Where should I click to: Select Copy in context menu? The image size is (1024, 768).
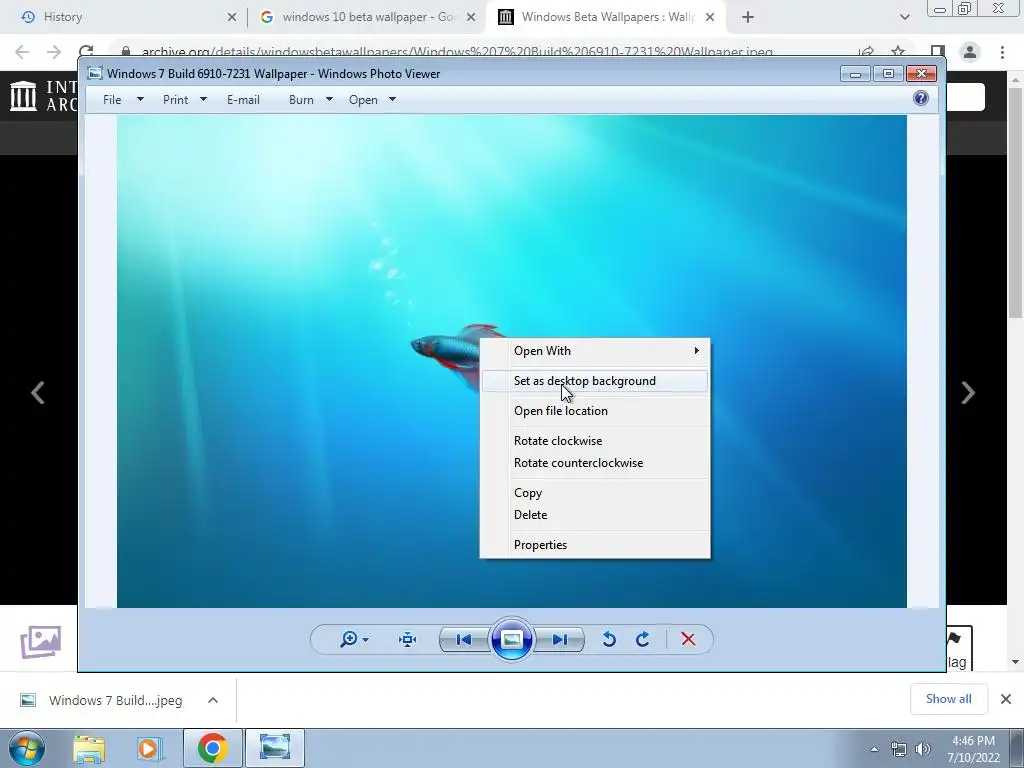[594, 493]
